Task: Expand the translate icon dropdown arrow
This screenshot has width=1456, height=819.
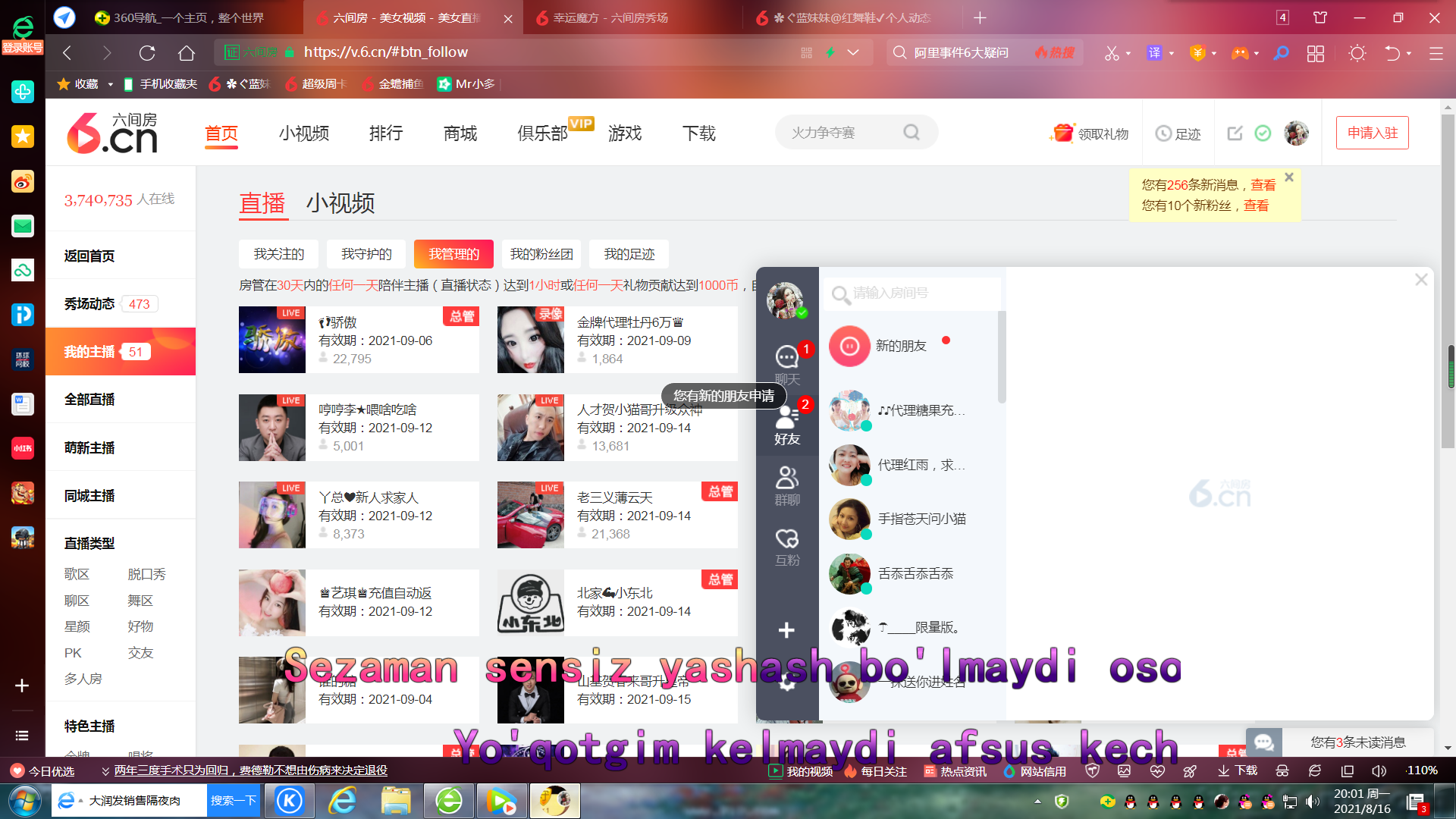Action: pos(1172,53)
